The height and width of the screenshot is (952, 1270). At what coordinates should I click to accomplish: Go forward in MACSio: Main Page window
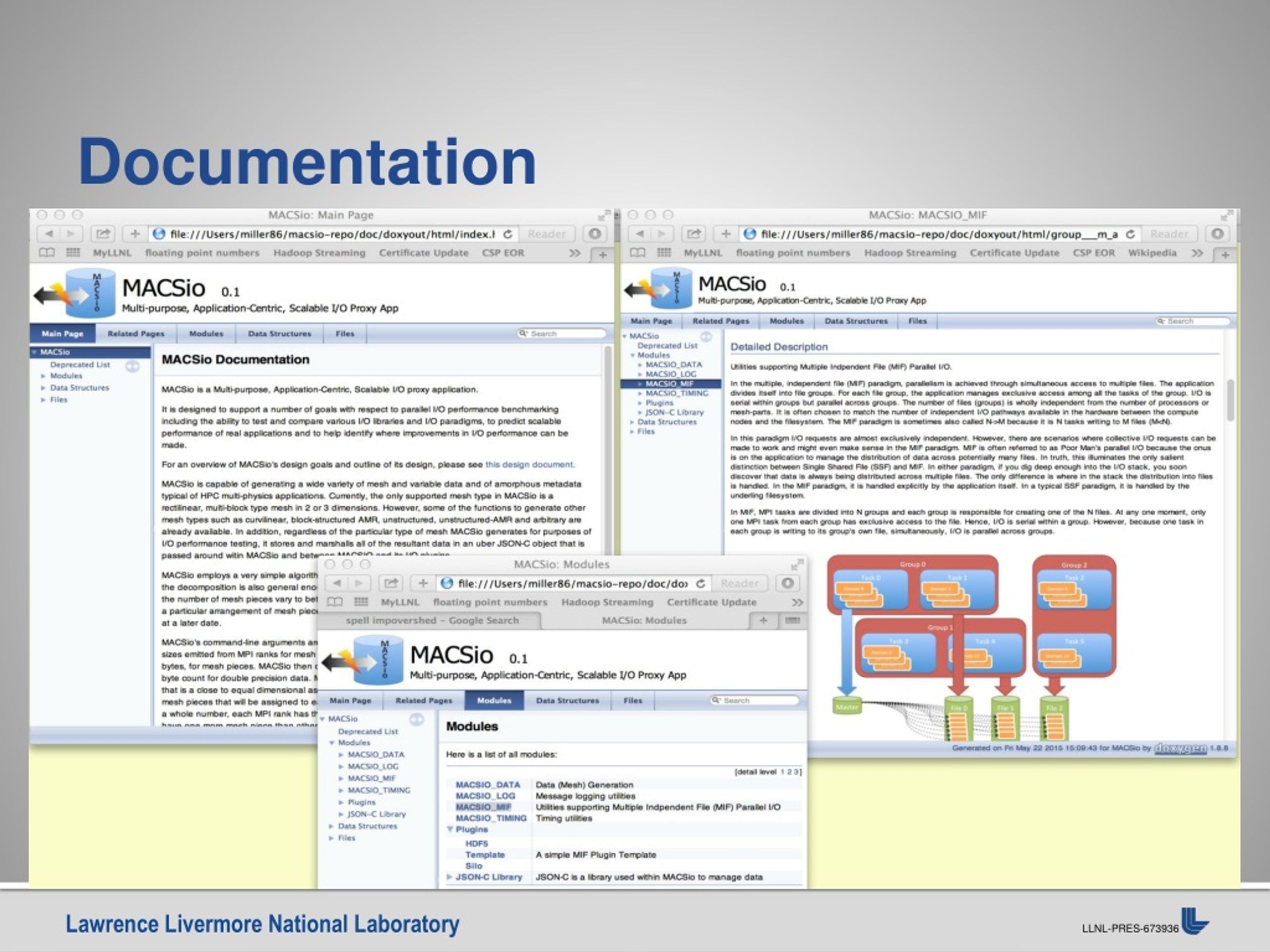[x=71, y=234]
